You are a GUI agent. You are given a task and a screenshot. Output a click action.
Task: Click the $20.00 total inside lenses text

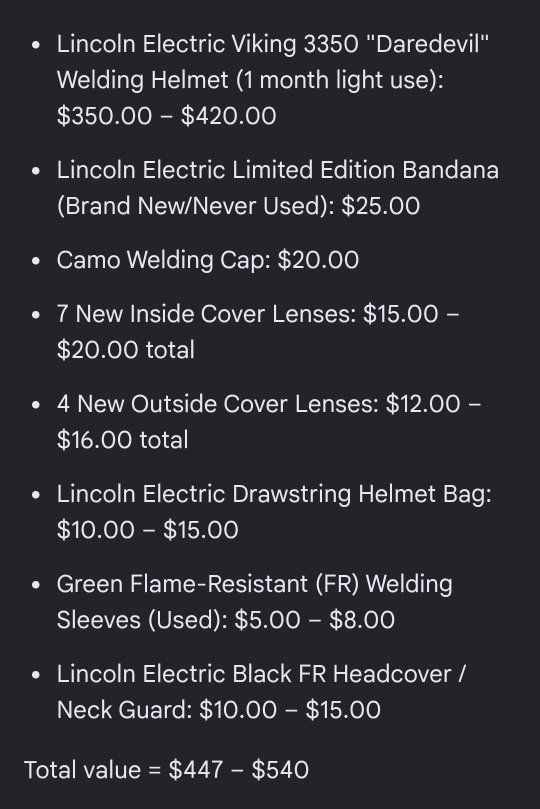[x=126, y=350]
